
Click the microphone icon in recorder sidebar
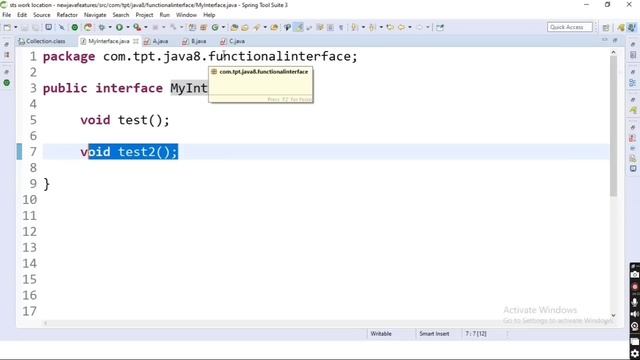click(x=634, y=302)
